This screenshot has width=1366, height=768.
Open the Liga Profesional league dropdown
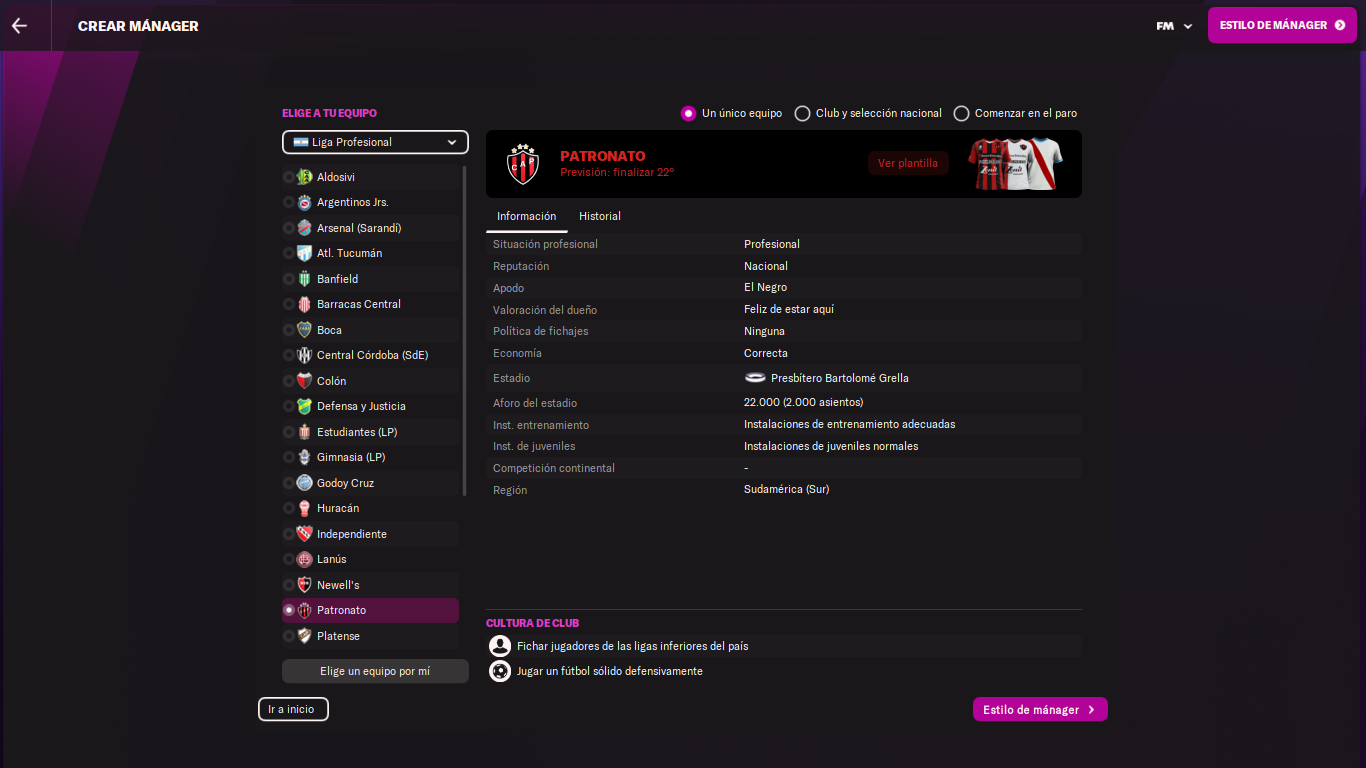pos(375,142)
